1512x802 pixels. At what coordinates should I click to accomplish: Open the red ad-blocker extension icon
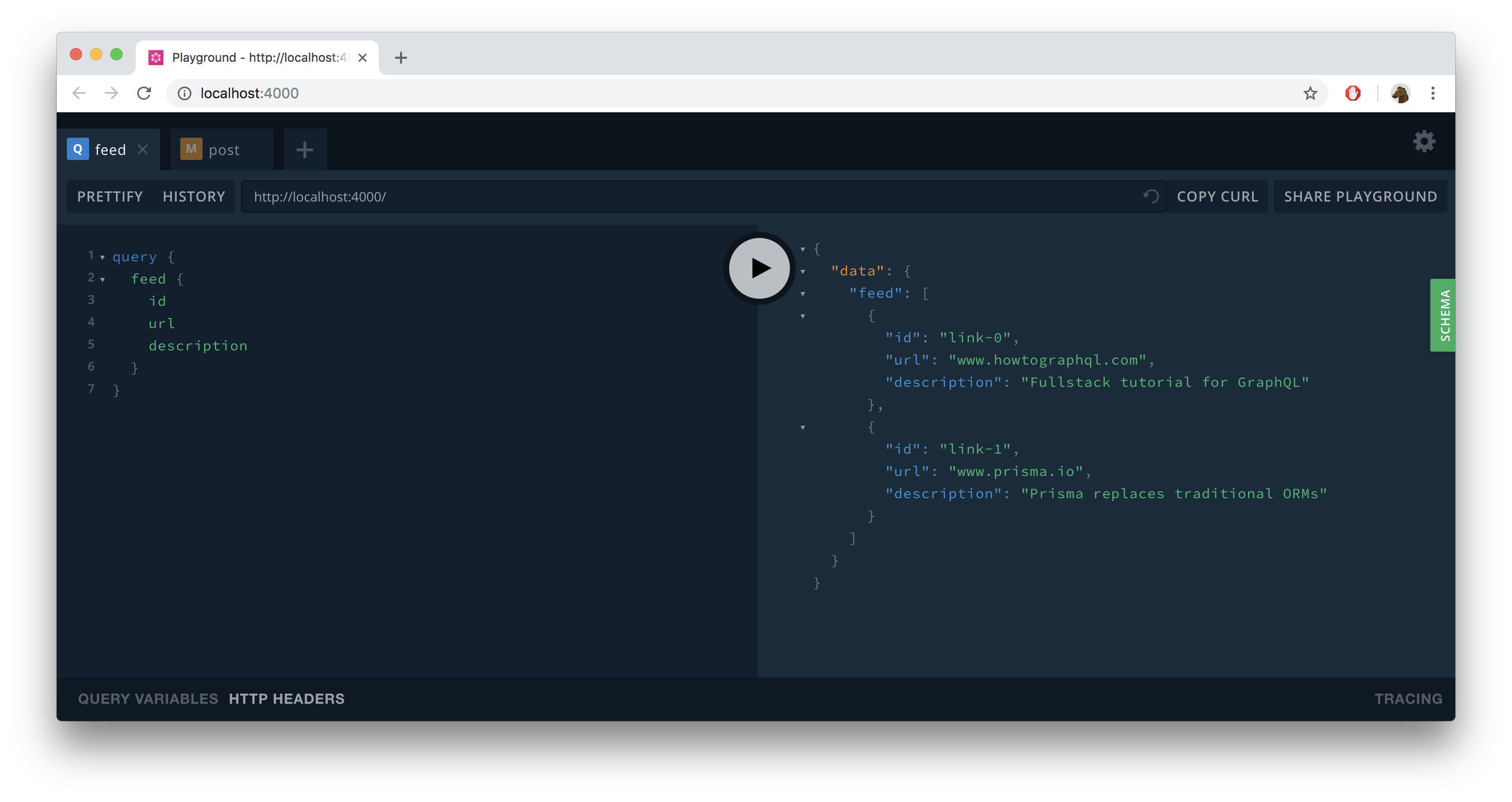click(x=1352, y=93)
